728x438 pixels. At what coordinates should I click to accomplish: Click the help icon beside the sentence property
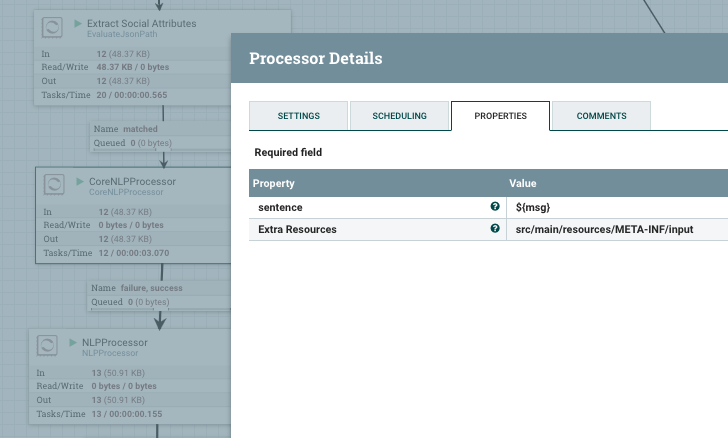(x=495, y=207)
